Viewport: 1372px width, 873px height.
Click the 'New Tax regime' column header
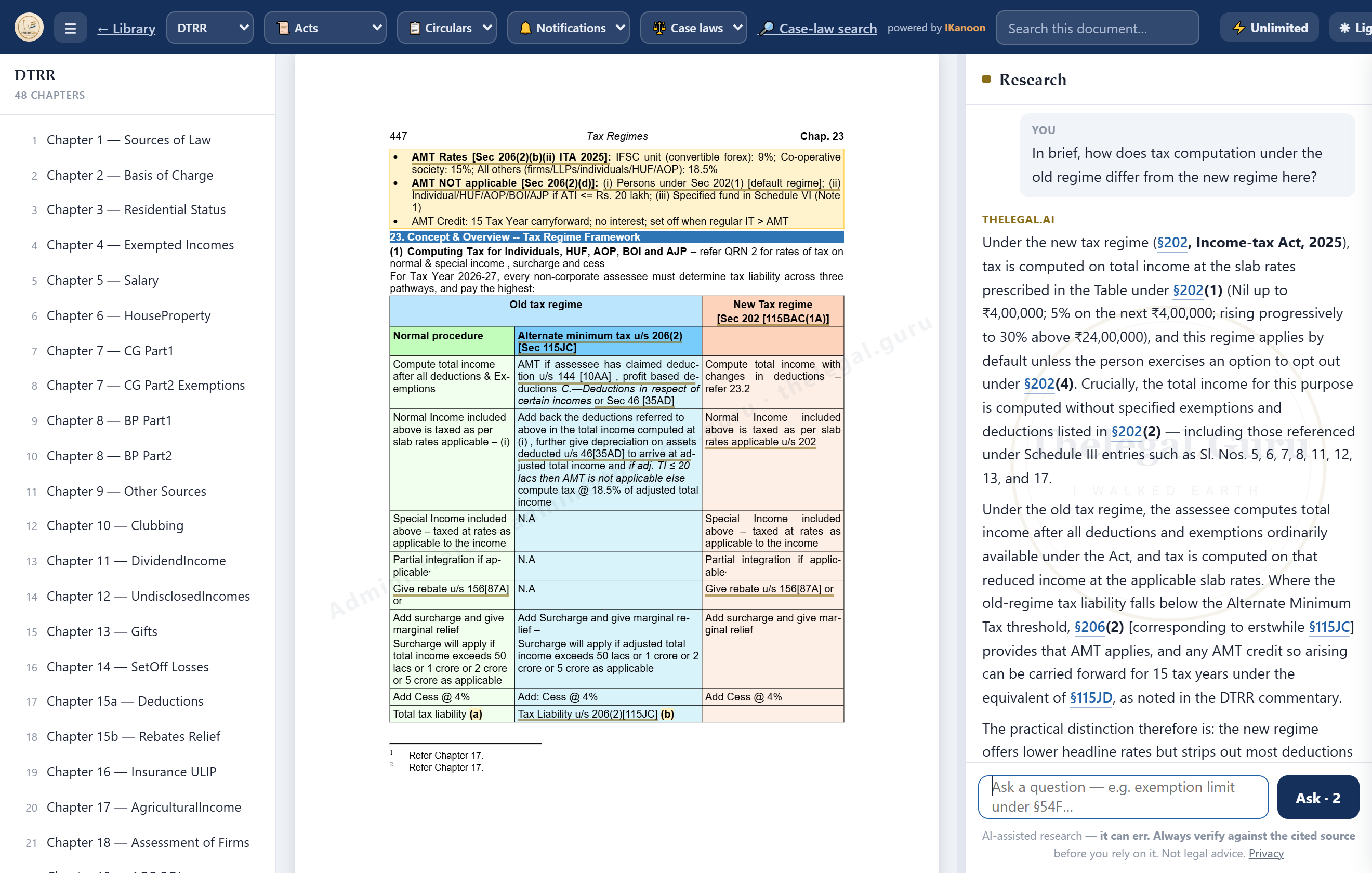[x=772, y=311]
